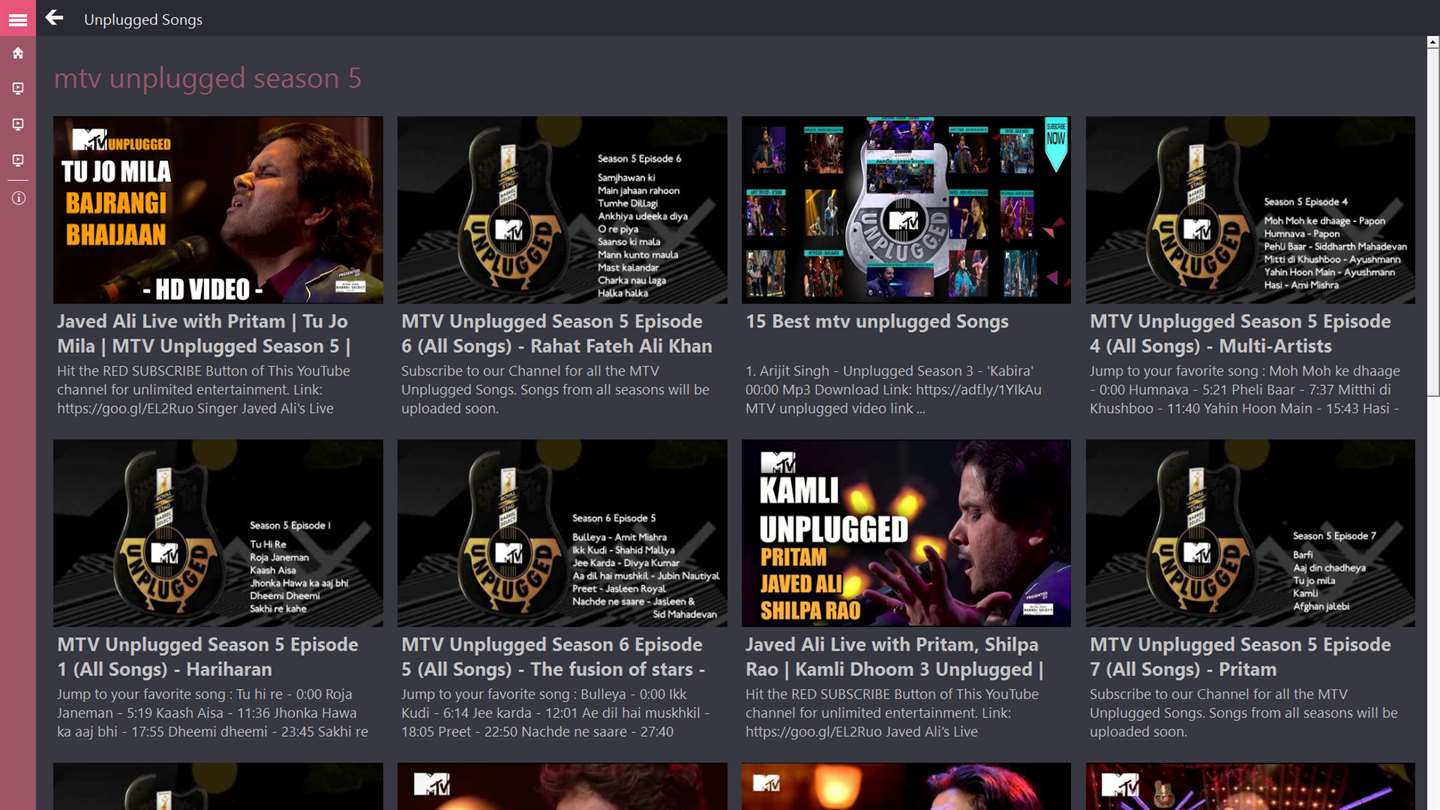Open the Home icon in the sidebar
This screenshot has height=810, width=1440.
click(x=18, y=53)
